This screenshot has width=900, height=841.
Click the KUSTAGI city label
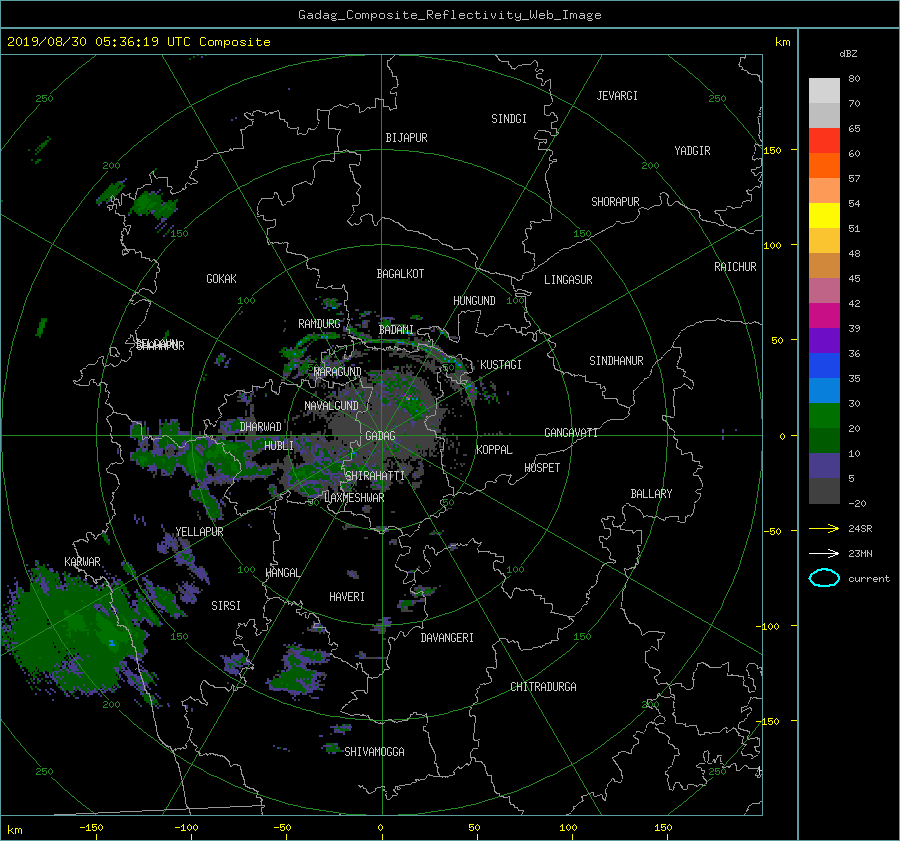coord(501,365)
